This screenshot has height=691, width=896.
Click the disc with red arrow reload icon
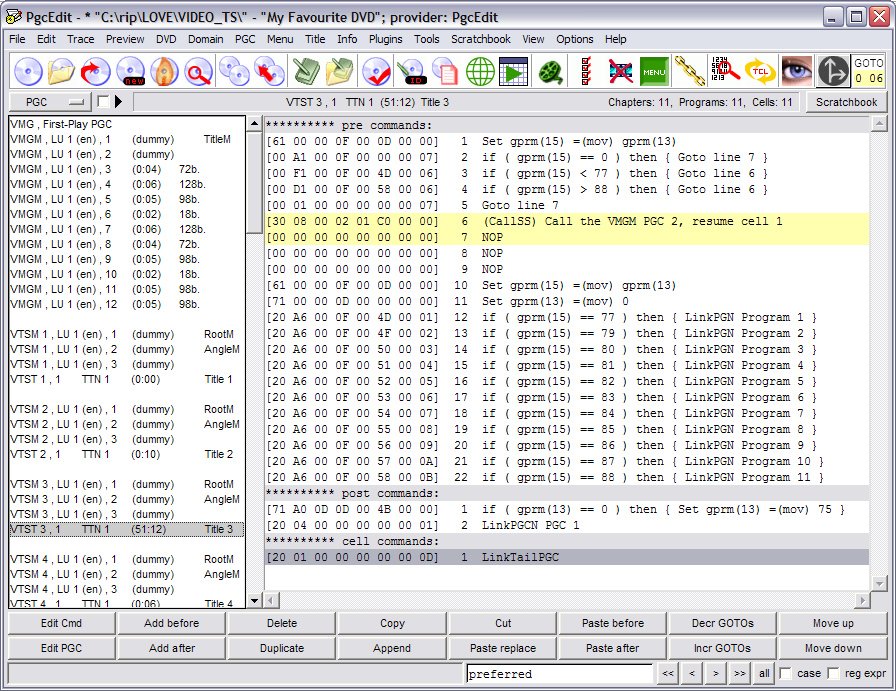pyautogui.click(x=95, y=71)
